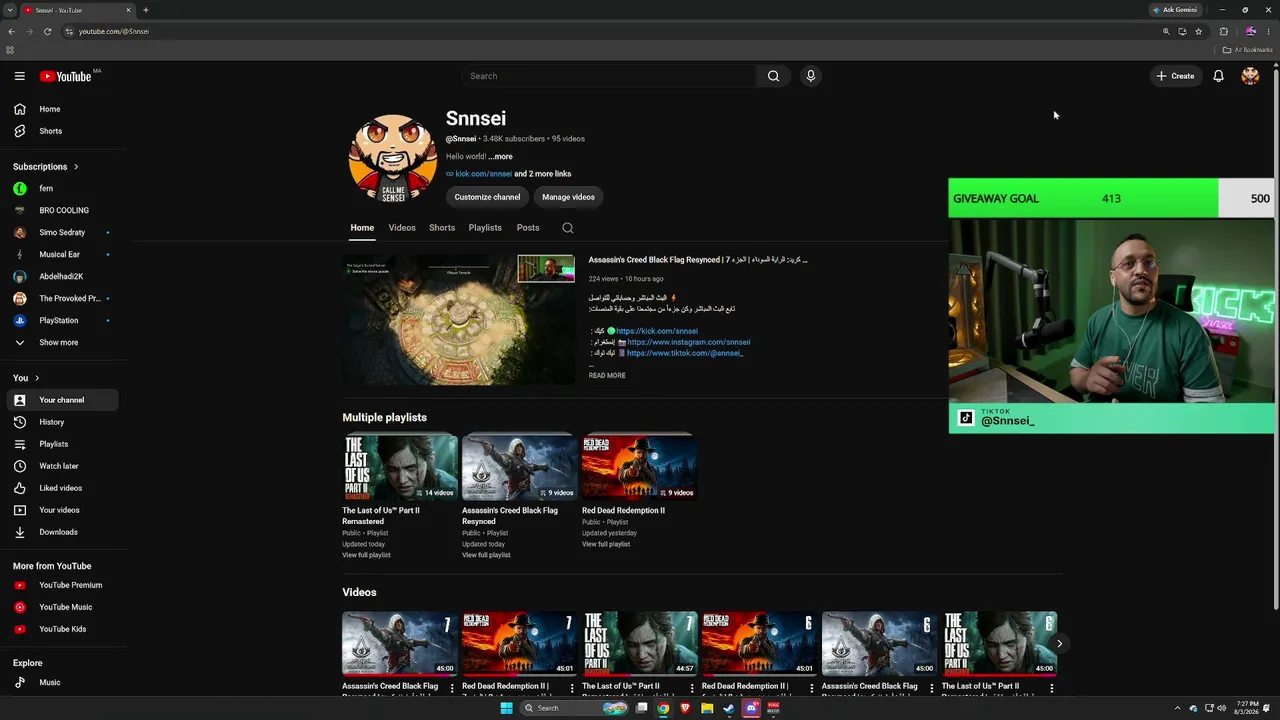Open the instagram.com/snnsei description link
This screenshot has height=720, width=1280.
[688, 342]
